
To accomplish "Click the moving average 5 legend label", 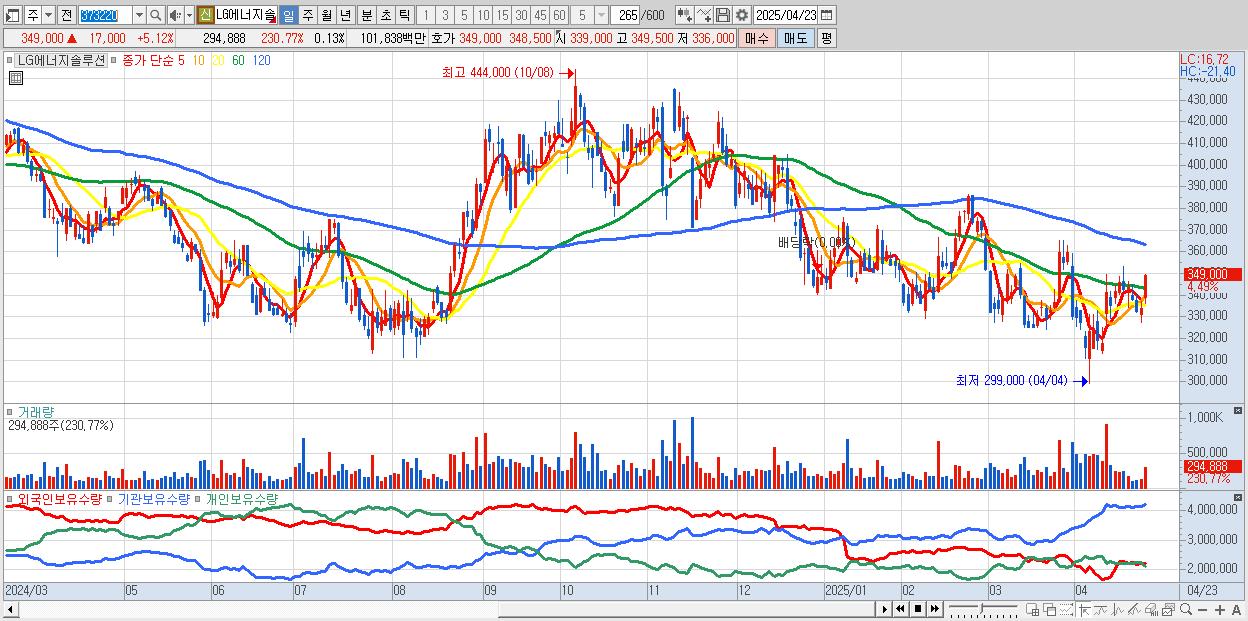I will click(x=181, y=60).
